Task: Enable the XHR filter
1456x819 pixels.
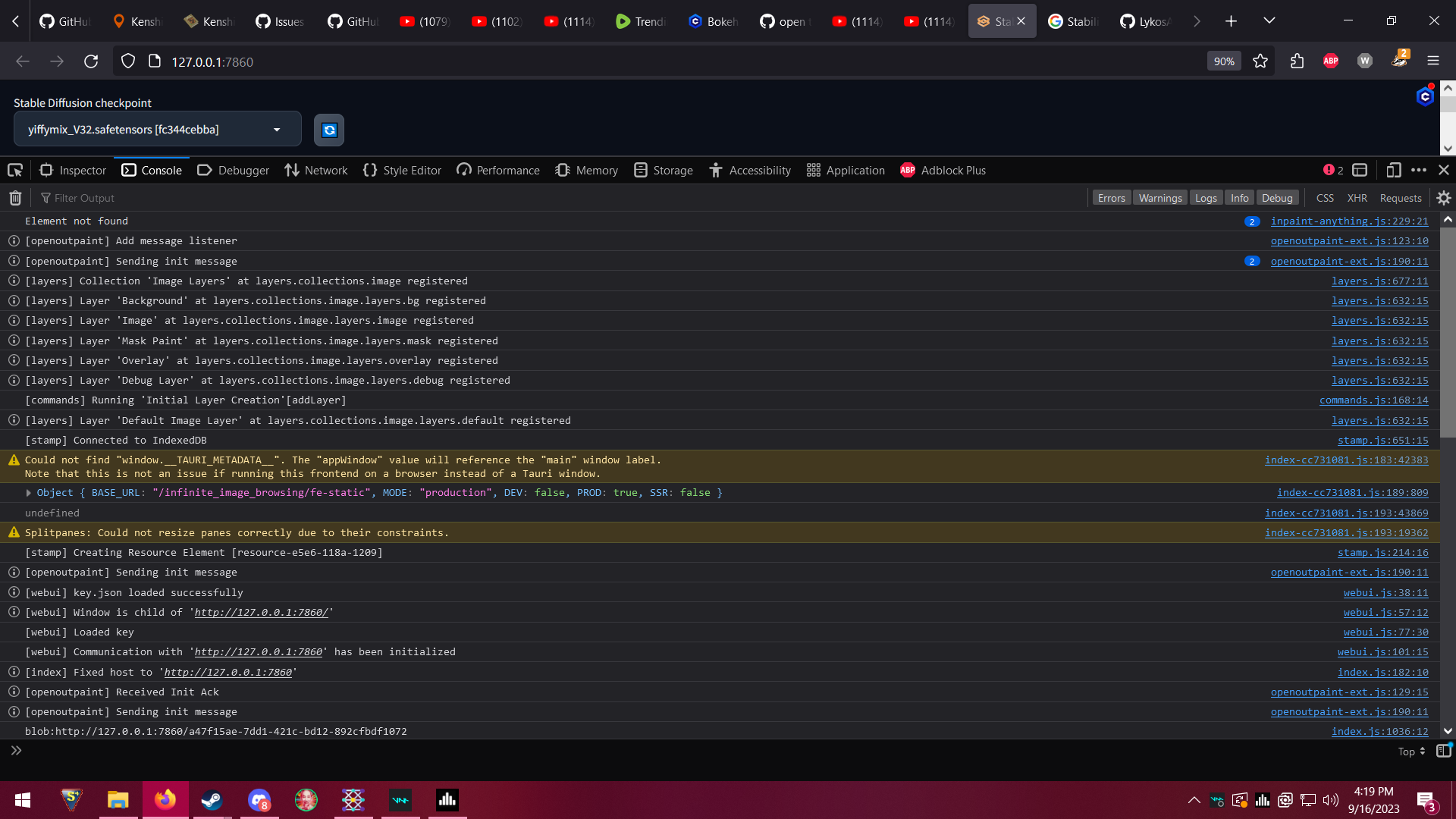Action: pos(1357,197)
